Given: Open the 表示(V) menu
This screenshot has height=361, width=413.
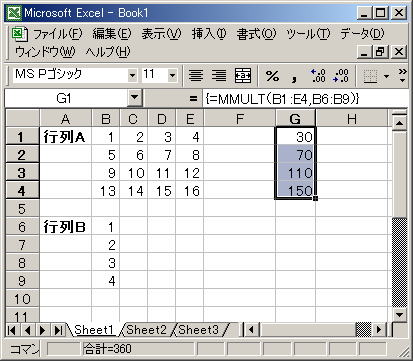Looking at the screenshot, I should [x=161, y=34].
